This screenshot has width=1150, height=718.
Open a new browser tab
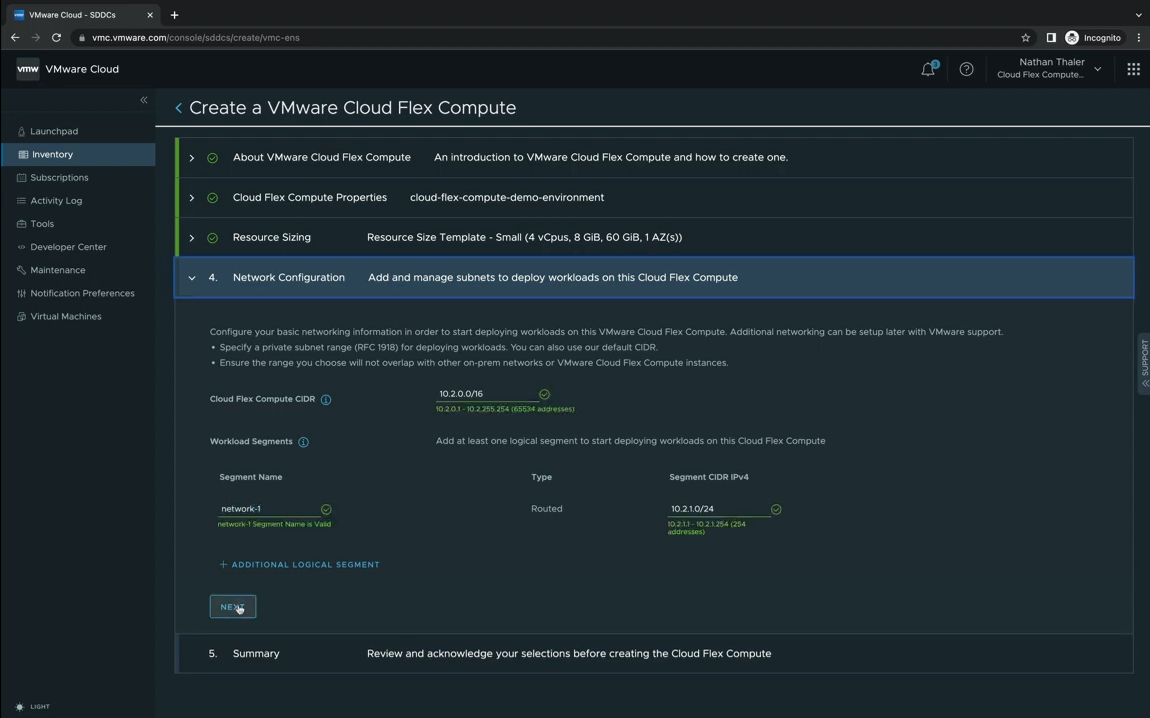[x=174, y=15]
